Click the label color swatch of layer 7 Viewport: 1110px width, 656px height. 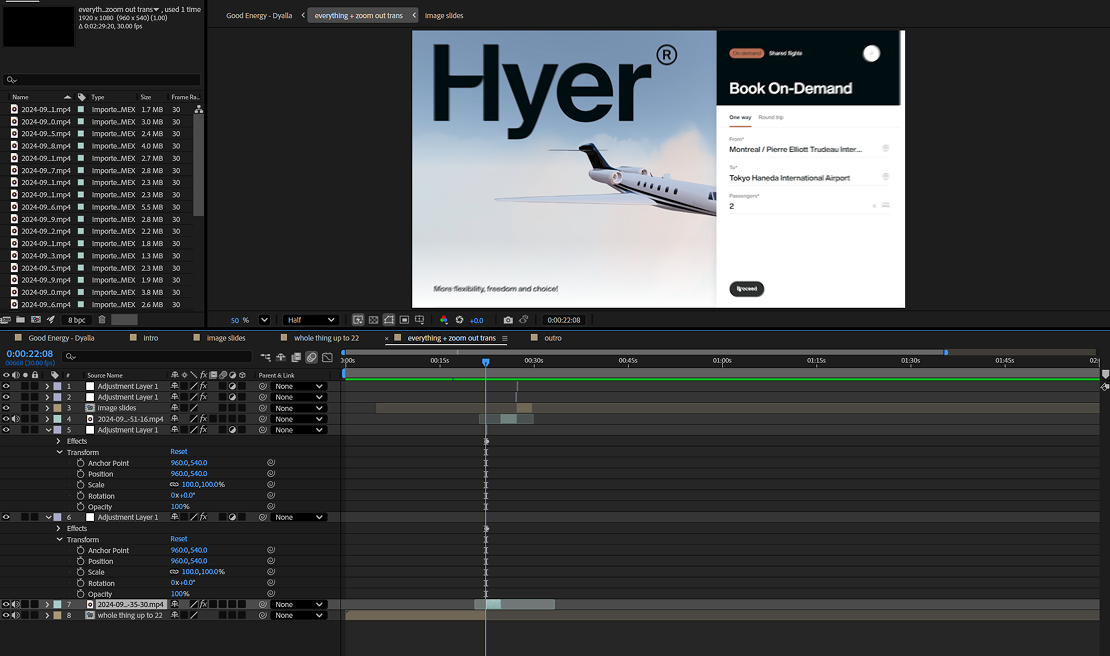[x=57, y=605]
